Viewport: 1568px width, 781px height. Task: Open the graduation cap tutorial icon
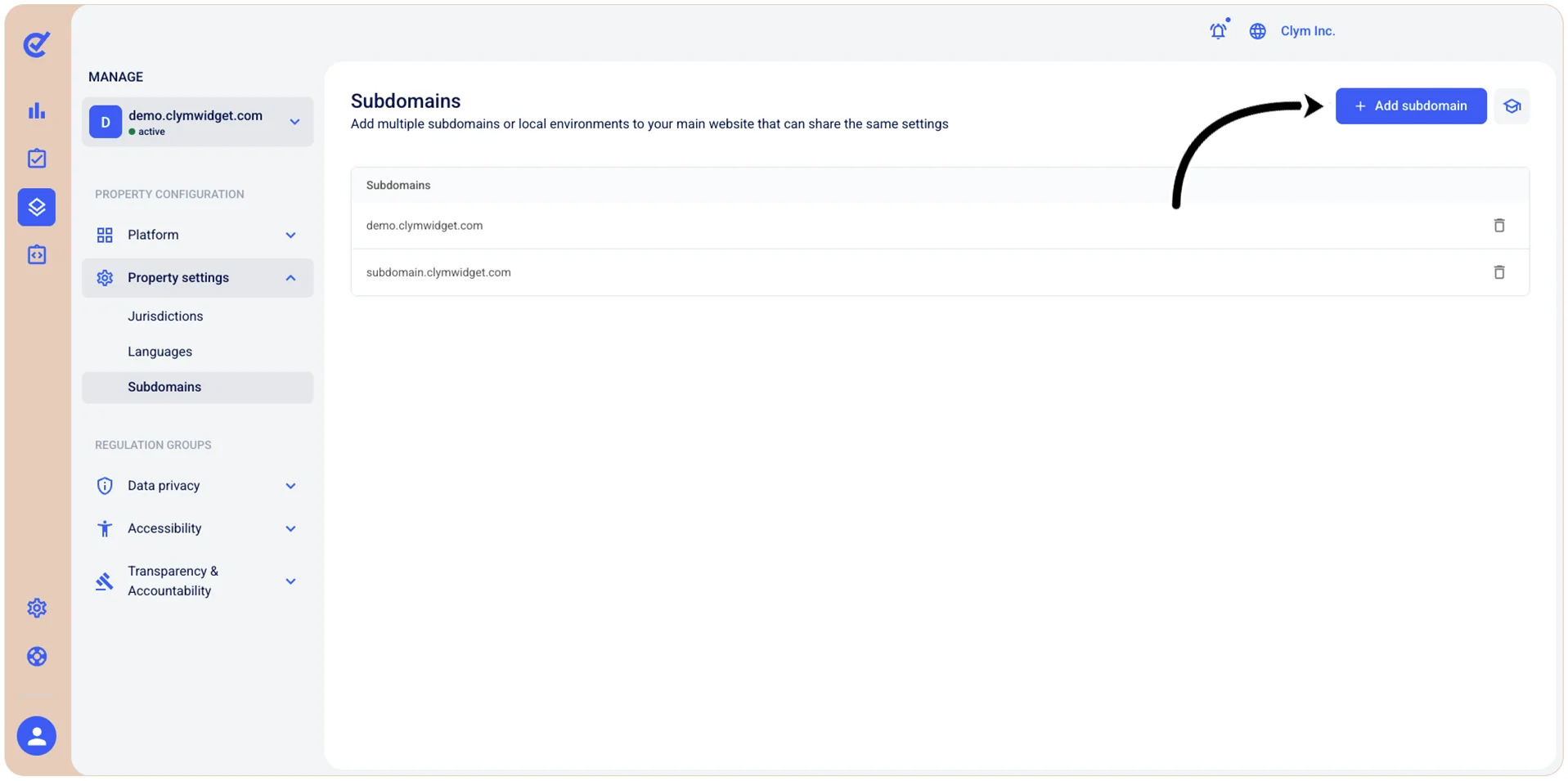(x=1512, y=106)
